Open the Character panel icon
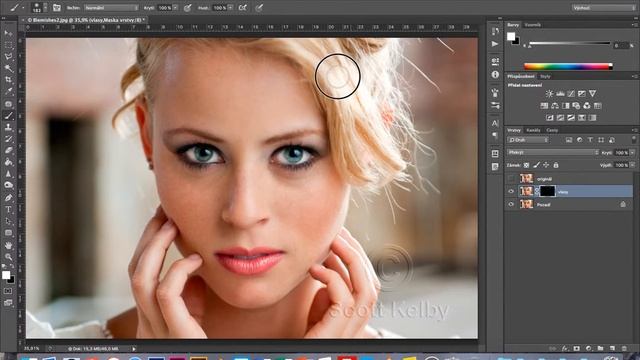 click(x=495, y=123)
